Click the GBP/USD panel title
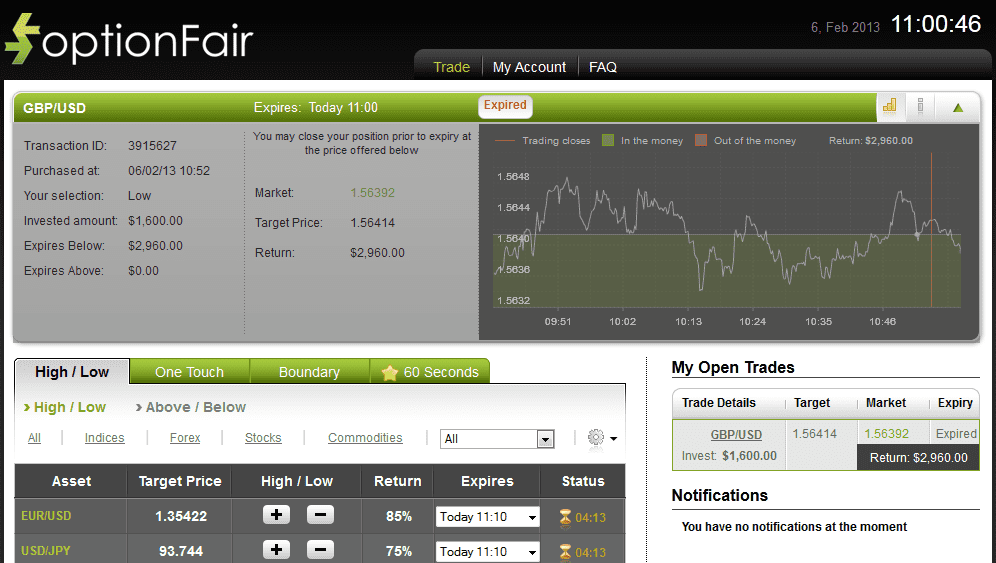This screenshot has height=563, width=996. pyautogui.click(x=55, y=108)
